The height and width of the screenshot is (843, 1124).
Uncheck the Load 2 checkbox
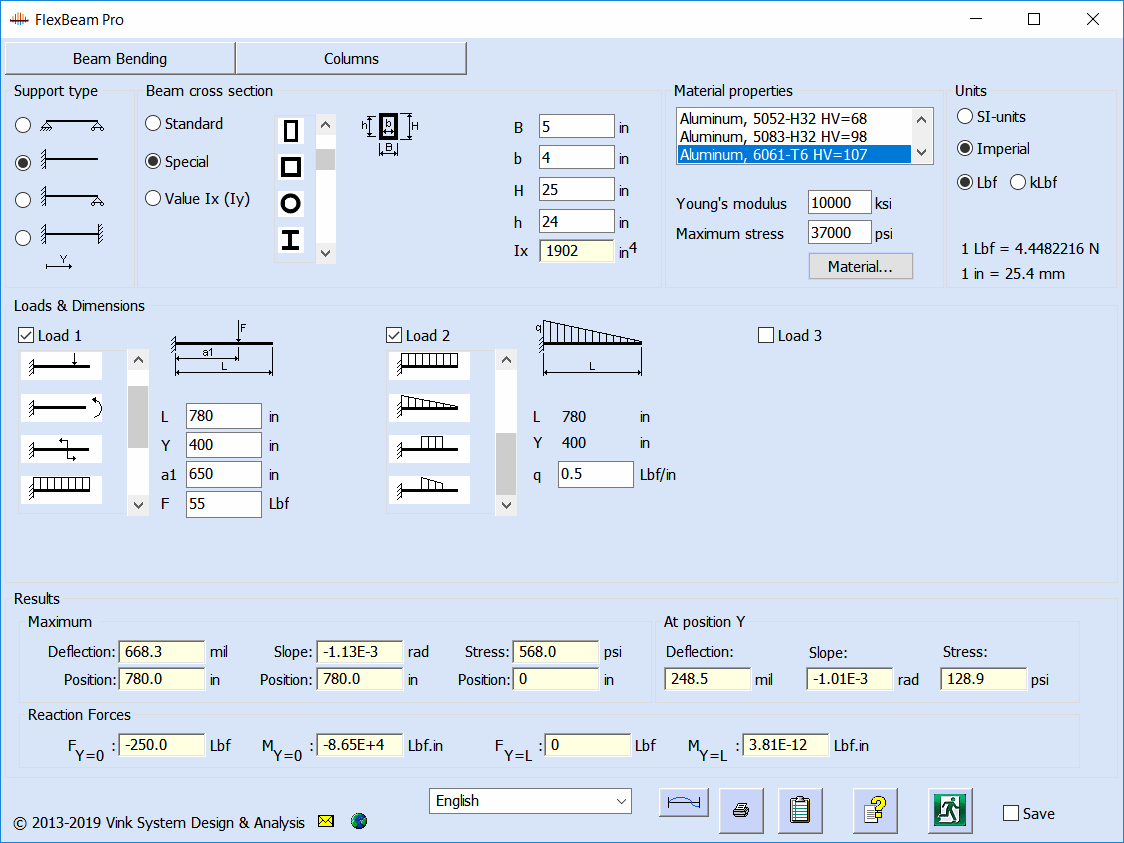click(x=395, y=336)
